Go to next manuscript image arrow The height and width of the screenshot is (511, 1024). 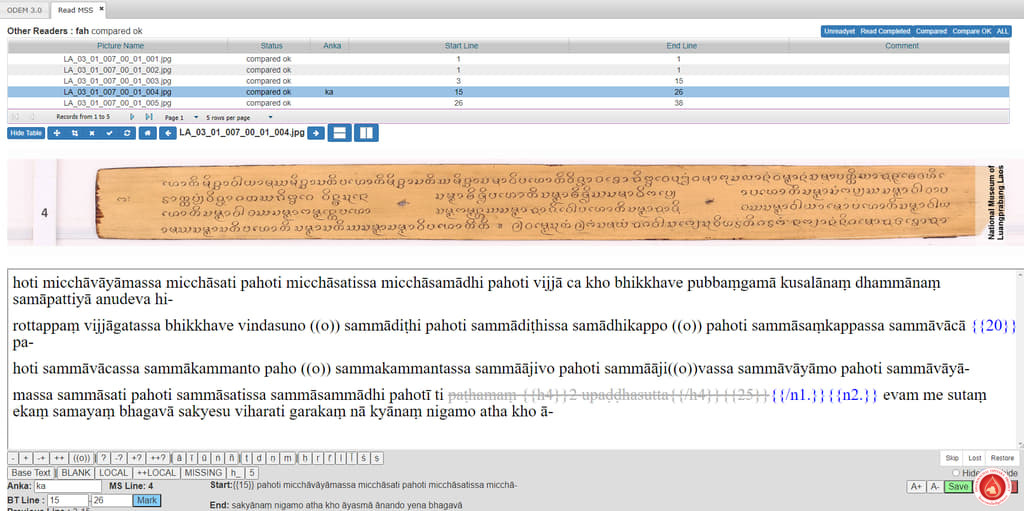316,133
